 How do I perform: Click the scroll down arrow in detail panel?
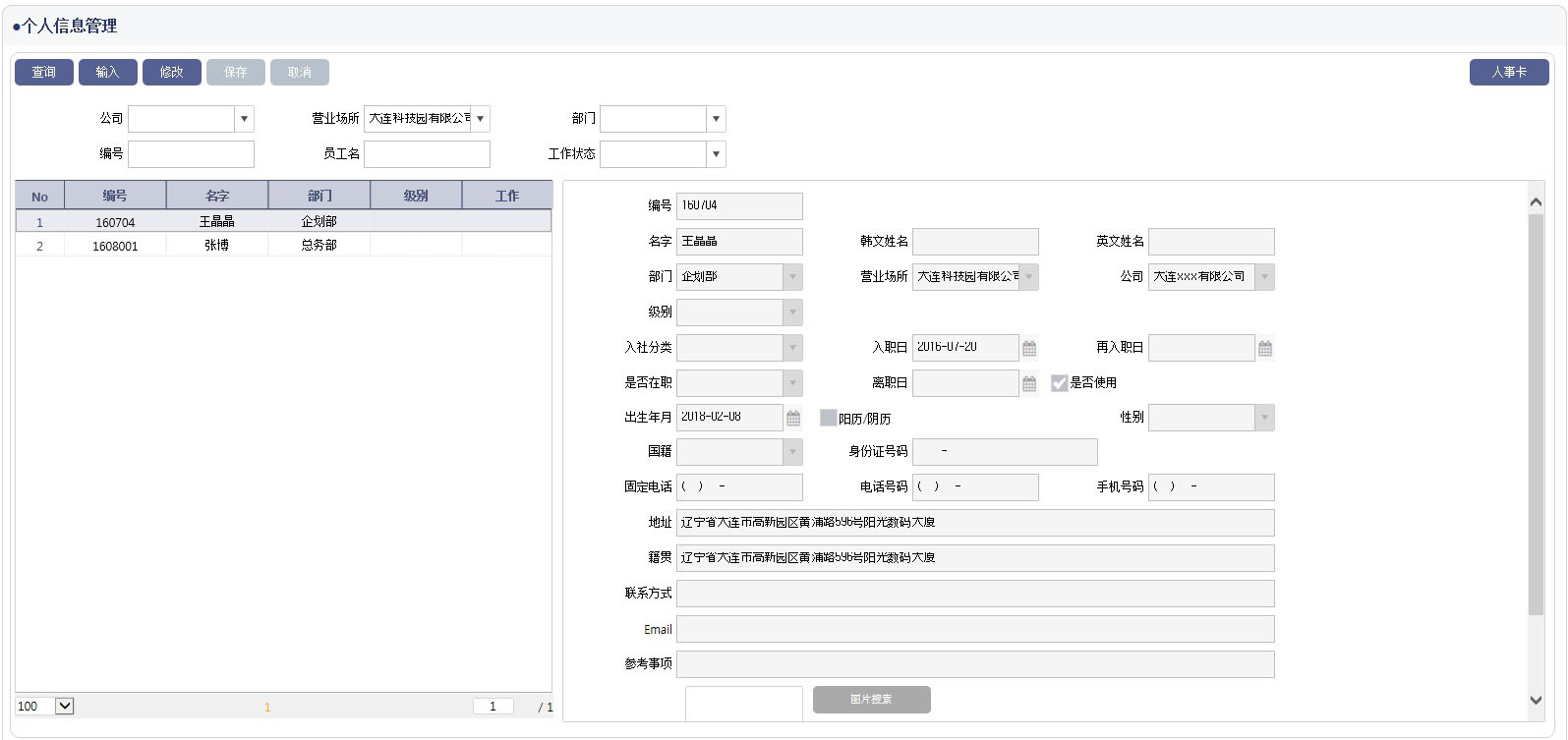pos(1536,700)
